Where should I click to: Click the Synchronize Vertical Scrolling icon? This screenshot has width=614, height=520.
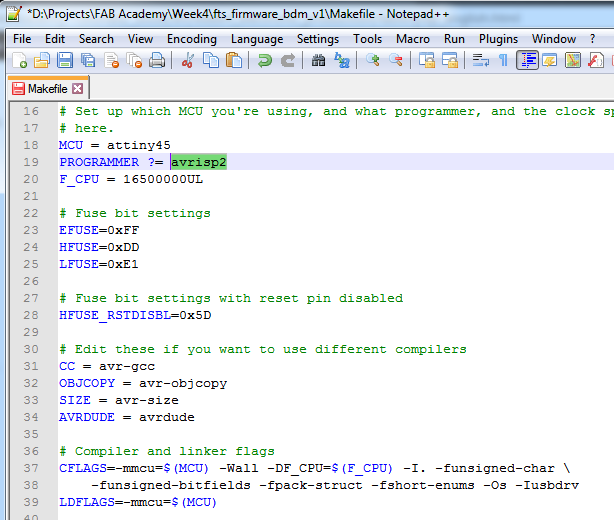(426, 60)
